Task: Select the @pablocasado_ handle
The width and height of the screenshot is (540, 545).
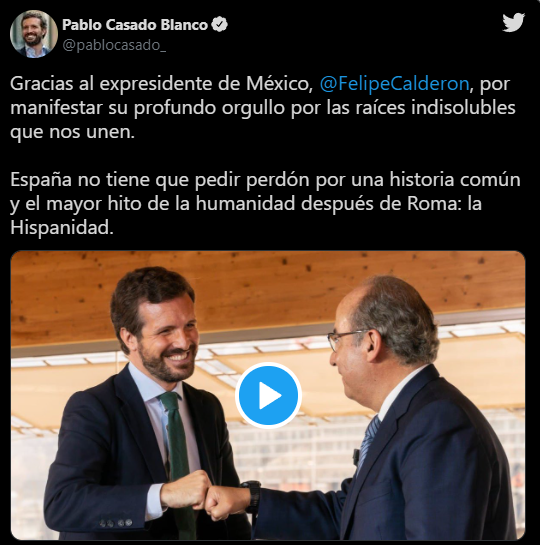Action: (x=114, y=45)
